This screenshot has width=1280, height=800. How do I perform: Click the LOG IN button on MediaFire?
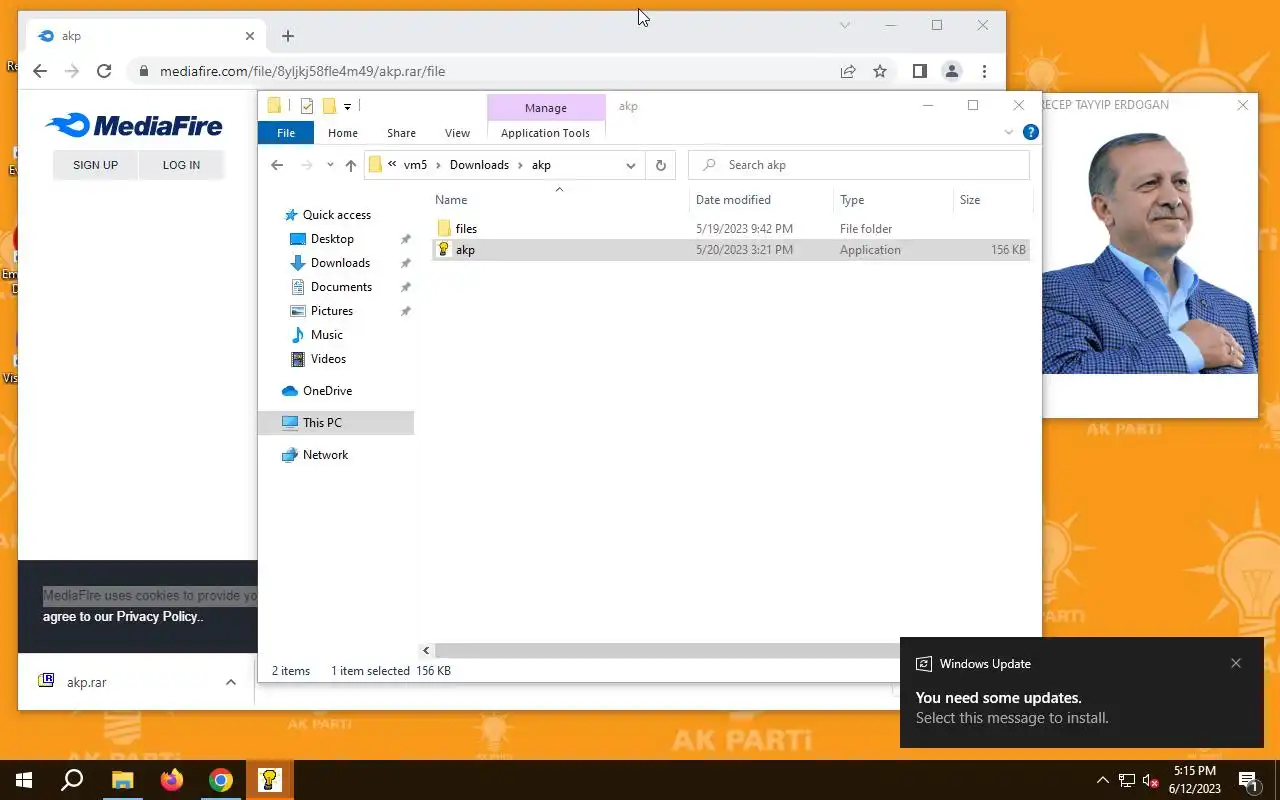tap(181, 165)
